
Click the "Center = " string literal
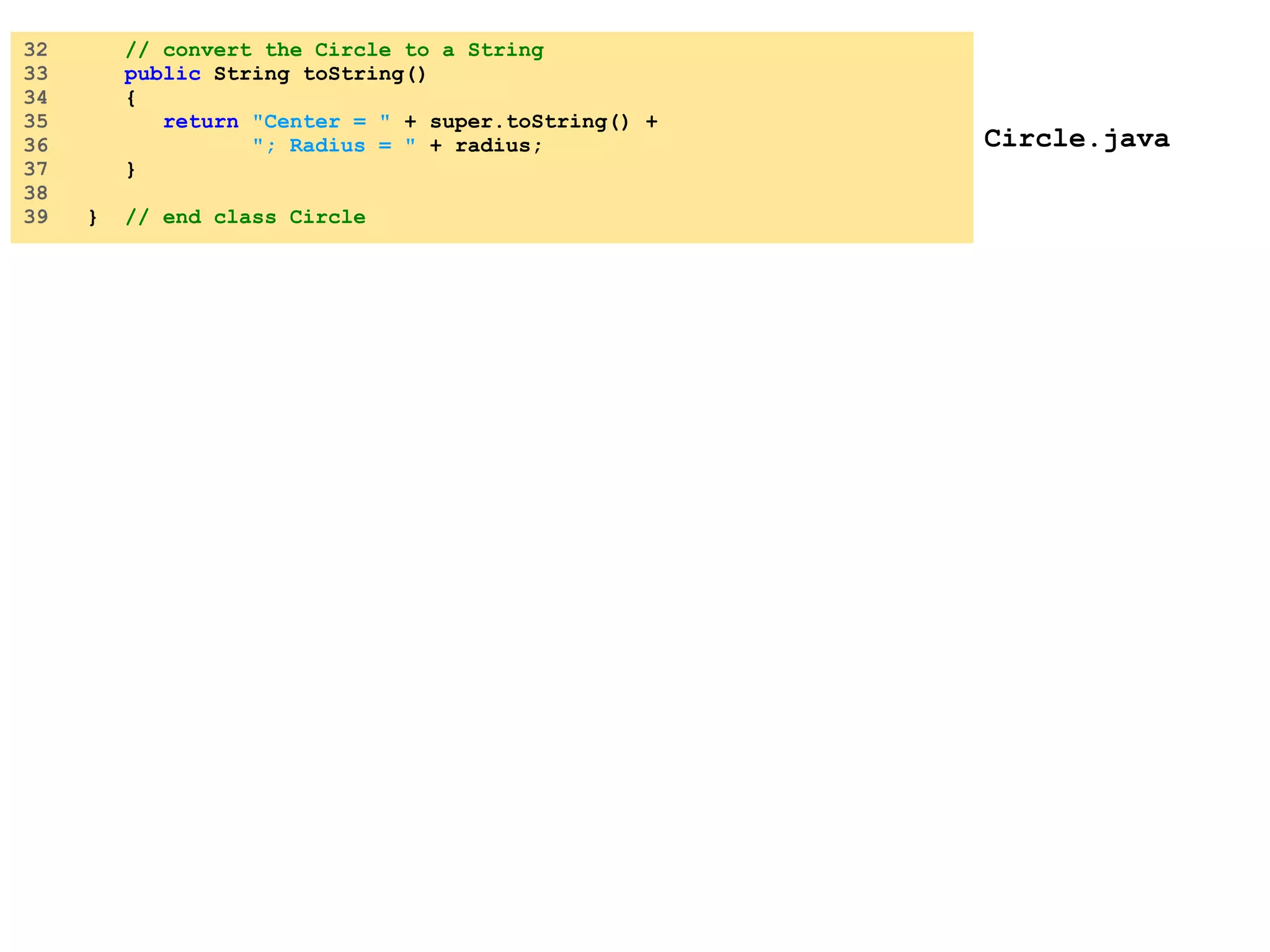[x=321, y=121]
